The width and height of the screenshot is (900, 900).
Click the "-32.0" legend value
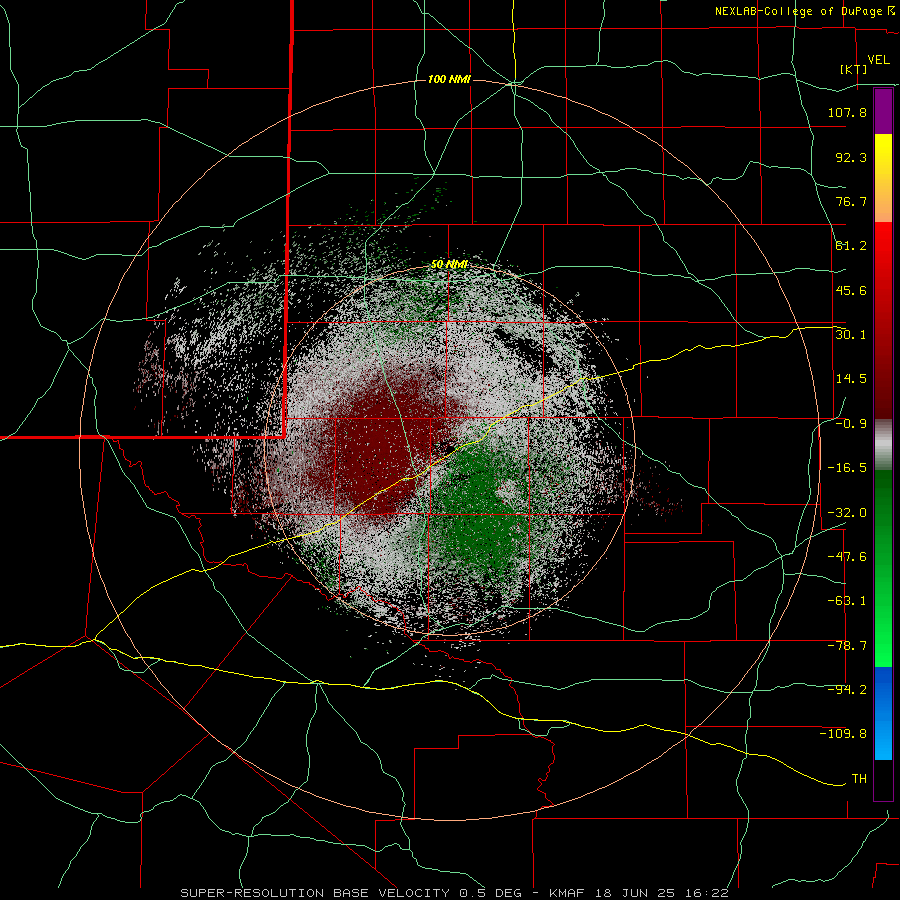pyautogui.click(x=847, y=513)
